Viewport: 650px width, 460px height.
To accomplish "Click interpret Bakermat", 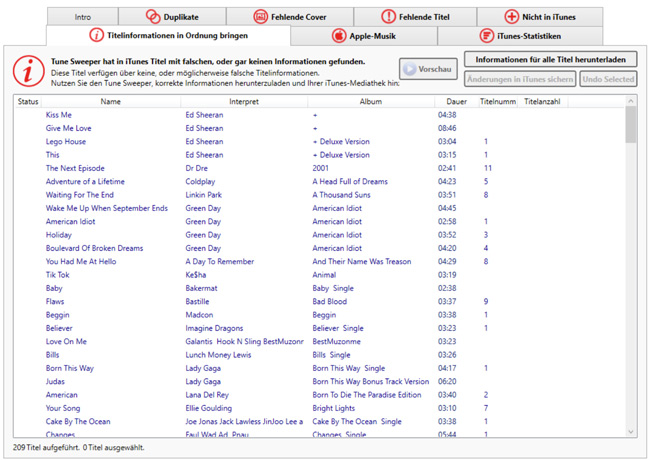I will coord(201,288).
